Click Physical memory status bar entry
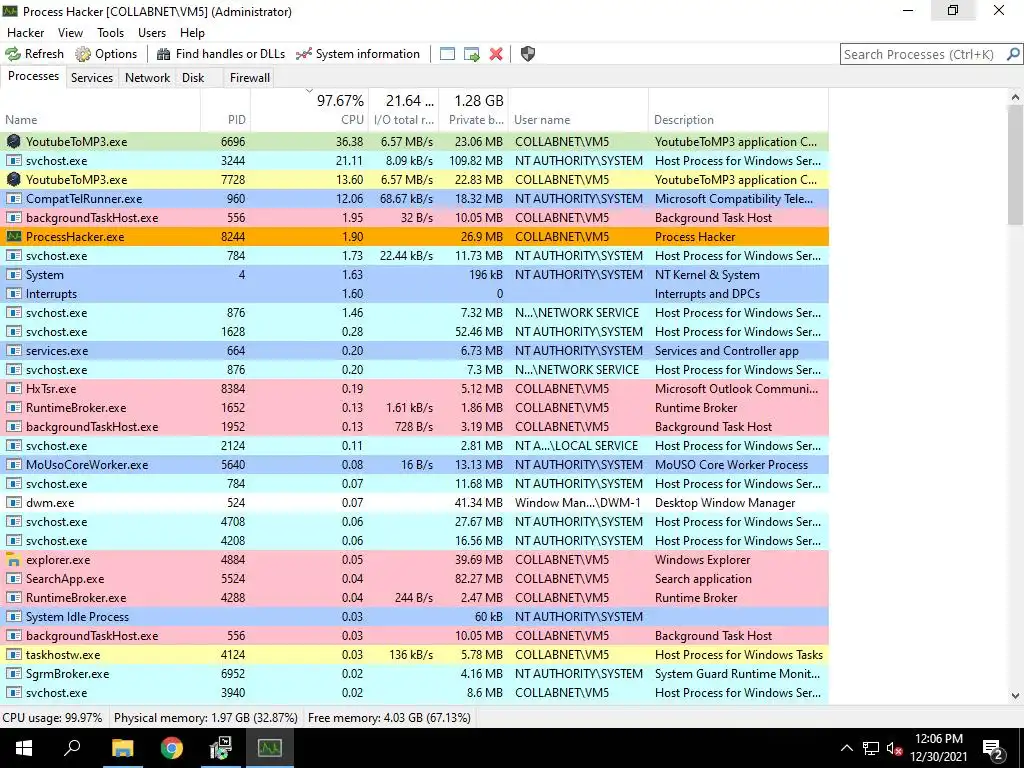1024x768 pixels. coord(206,718)
